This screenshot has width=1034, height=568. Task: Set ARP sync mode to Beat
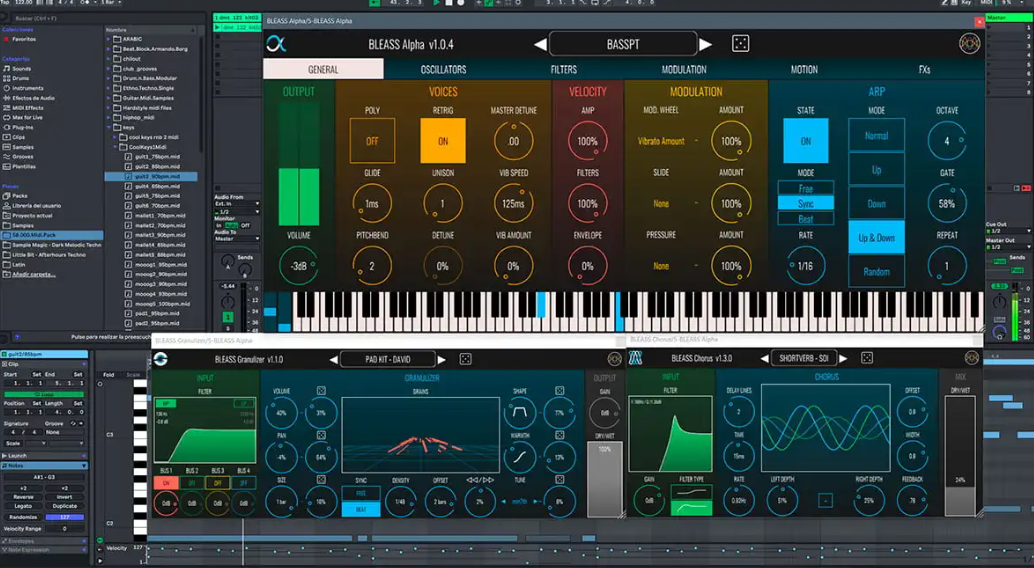(x=805, y=218)
